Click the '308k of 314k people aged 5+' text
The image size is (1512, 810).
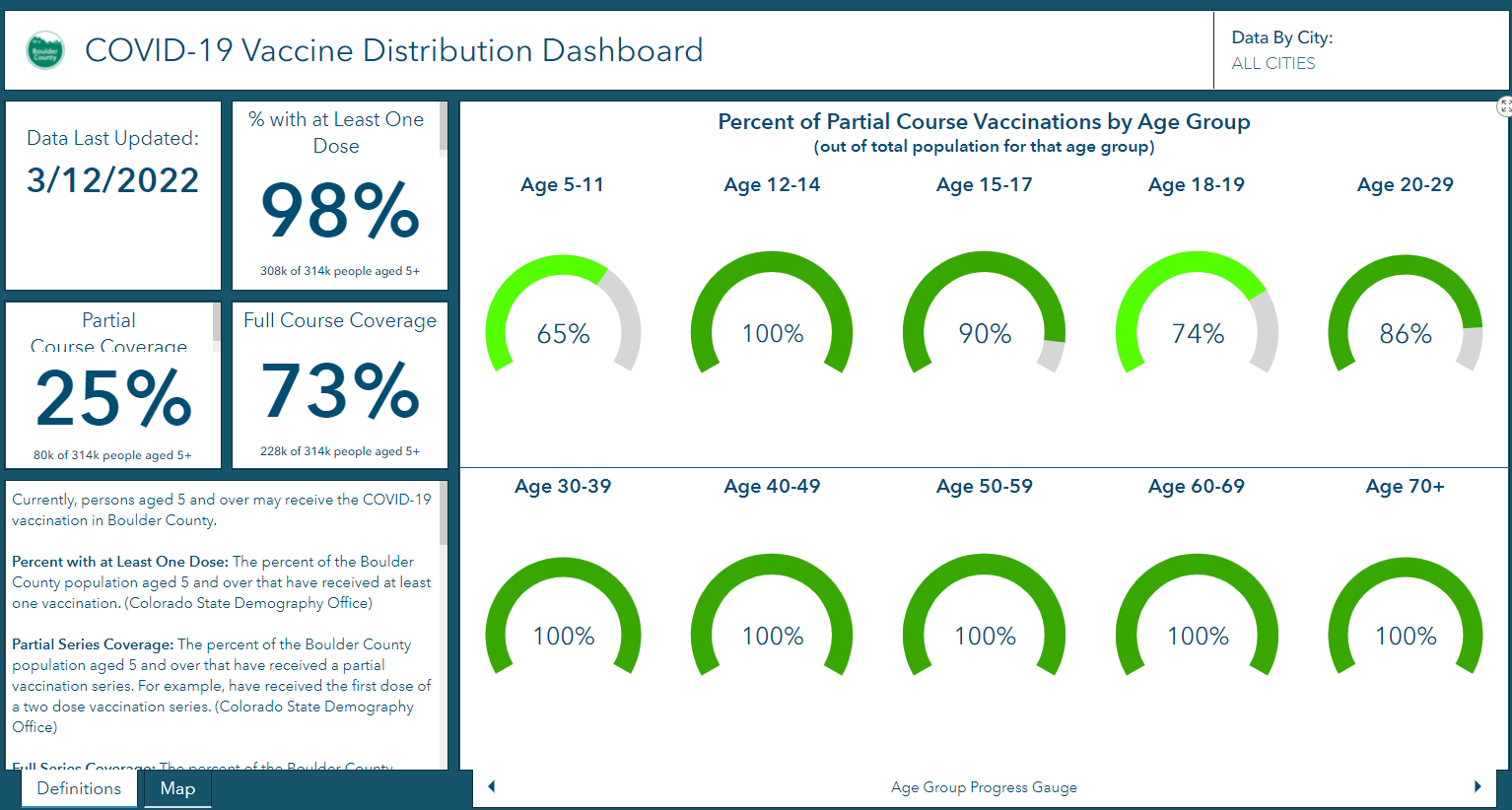(x=340, y=271)
